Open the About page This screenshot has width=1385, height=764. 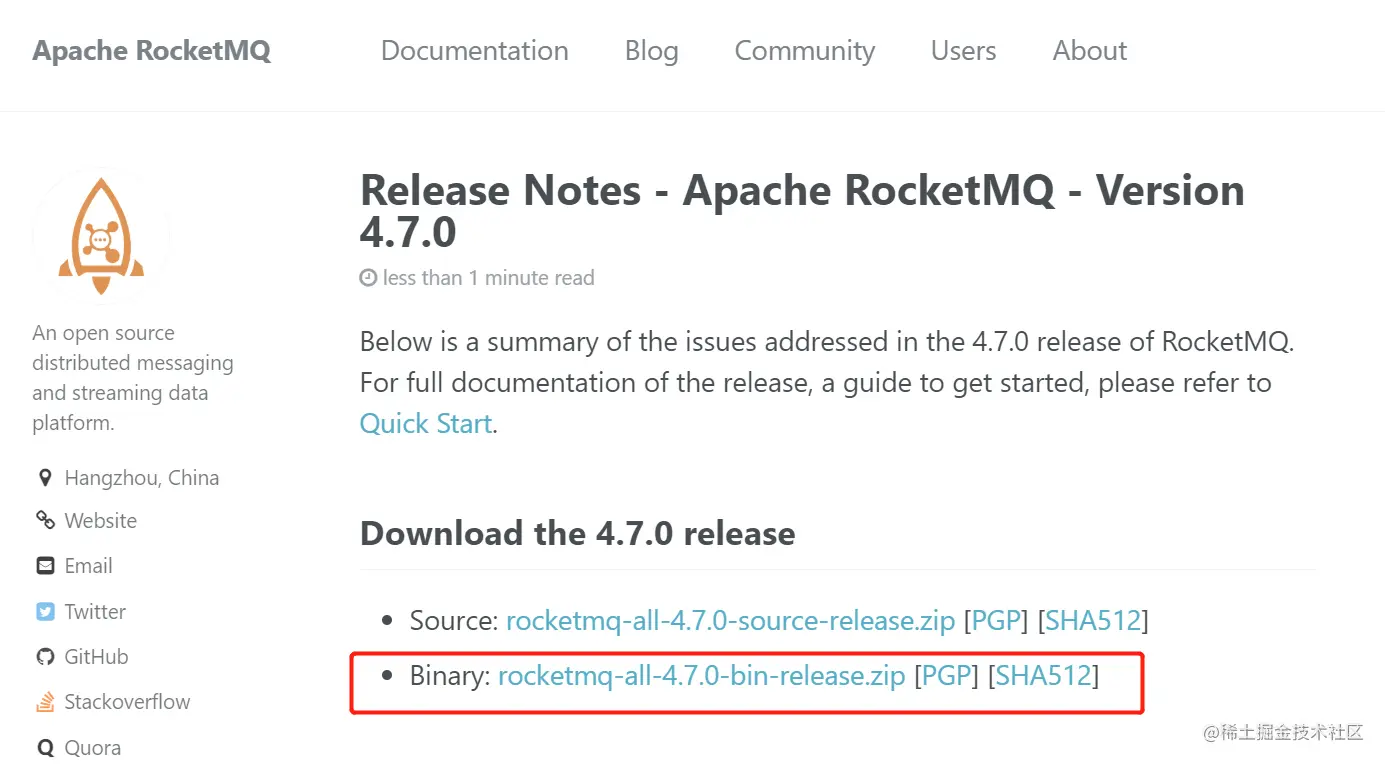point(1089,51)
